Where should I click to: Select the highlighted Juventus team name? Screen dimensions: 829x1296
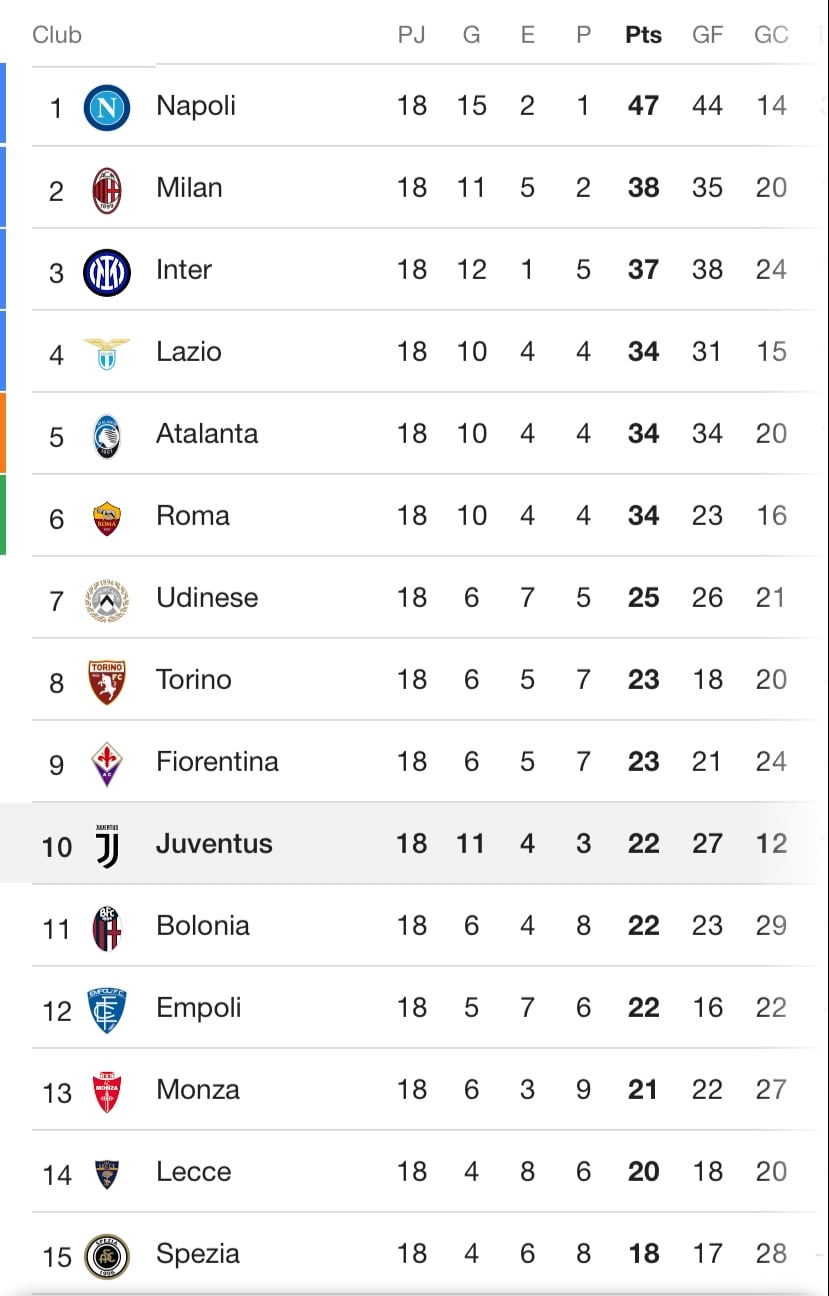(x=214, y=843)
